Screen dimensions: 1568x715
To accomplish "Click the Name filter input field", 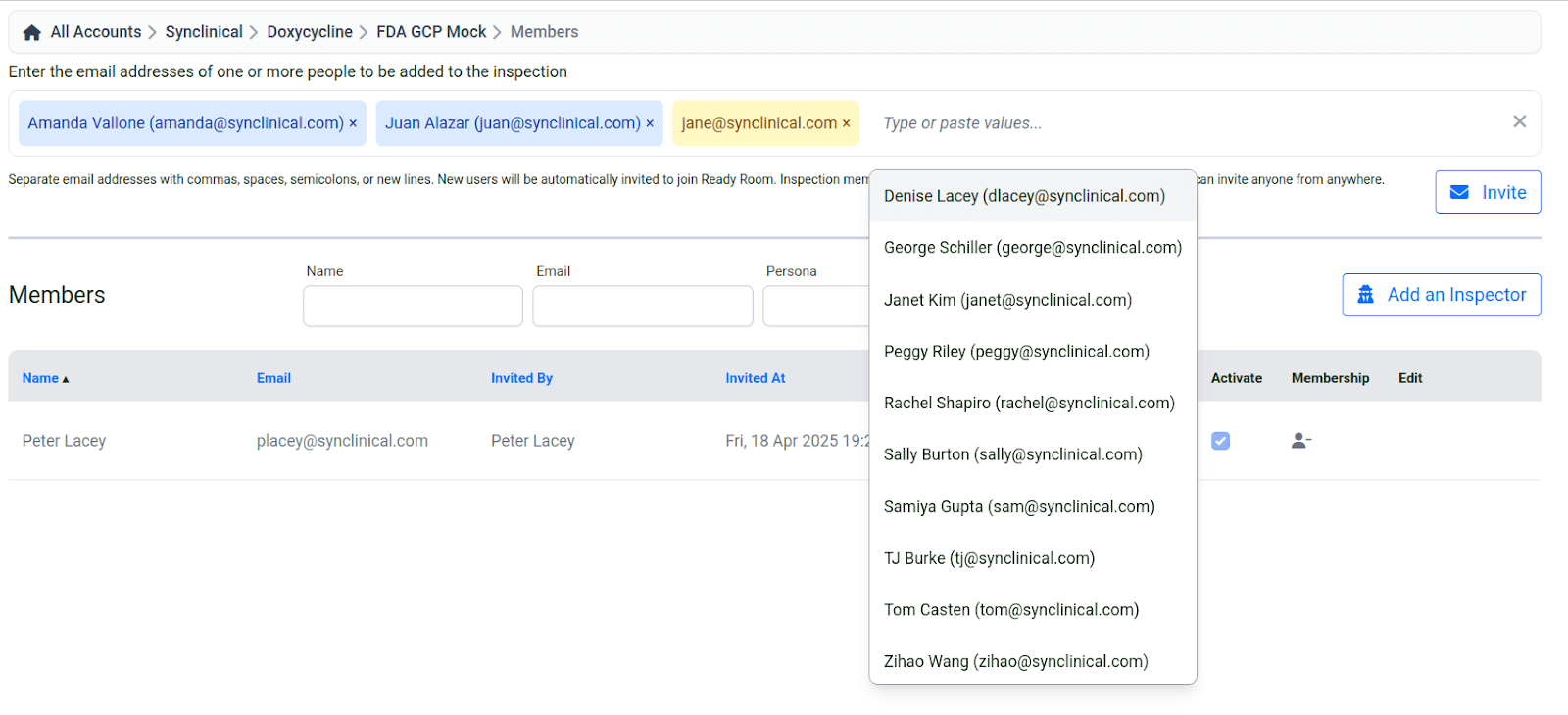I will tap(413, 307).
